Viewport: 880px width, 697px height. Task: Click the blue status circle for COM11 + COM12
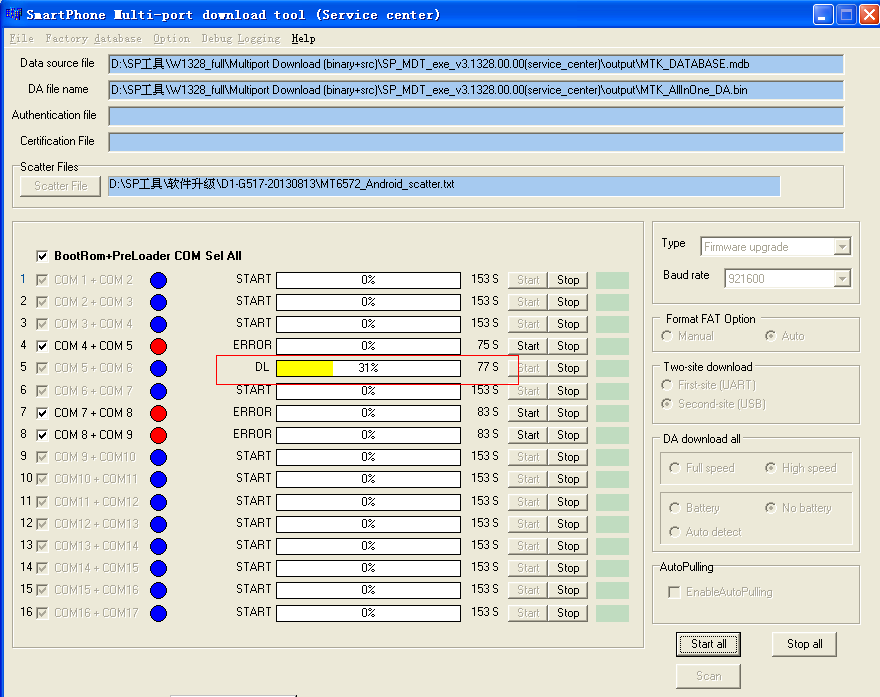[x=158, y=502]
